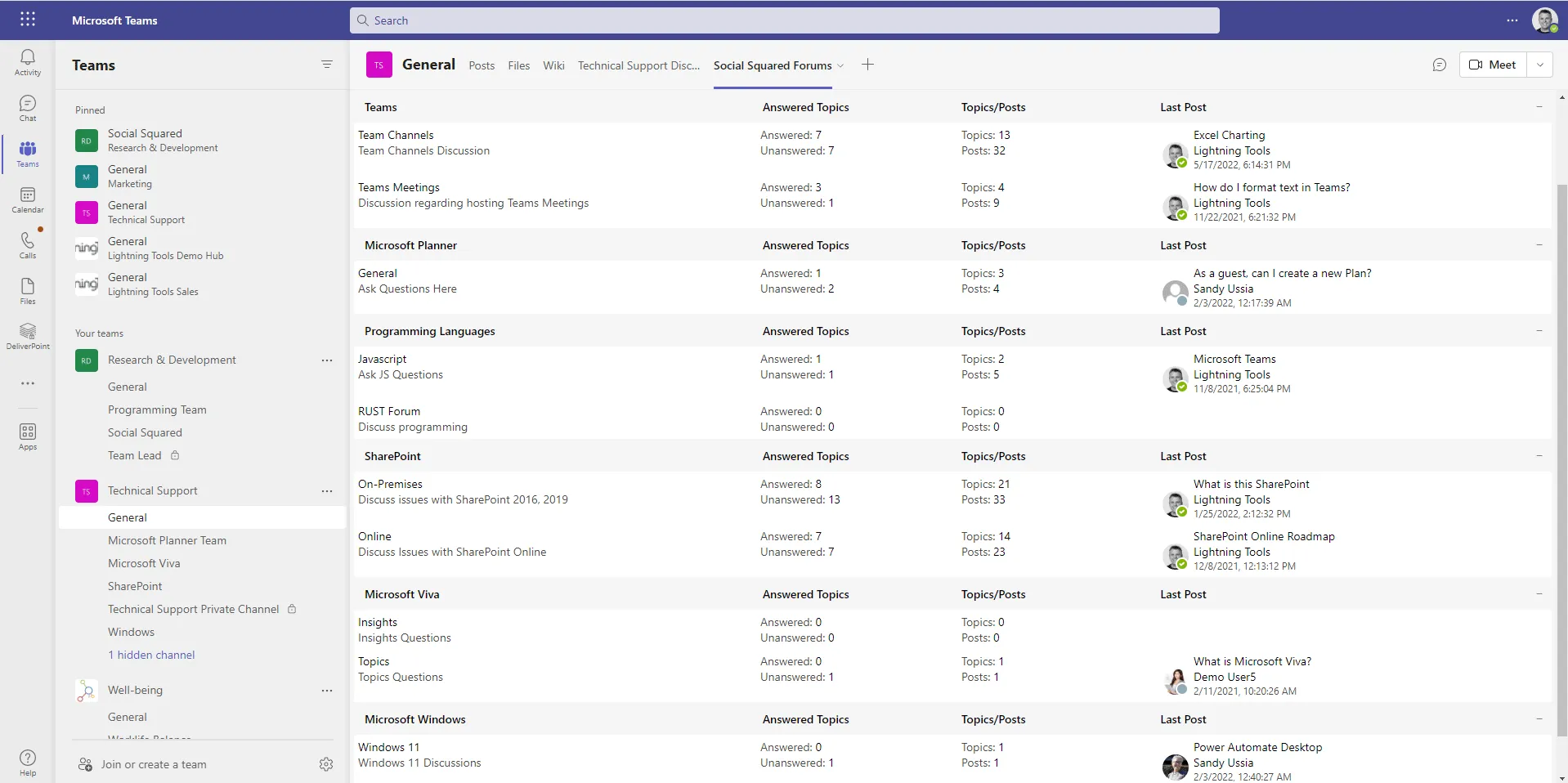Open the Activity feed
The image size is (1568, 783).
pos(27,60)
